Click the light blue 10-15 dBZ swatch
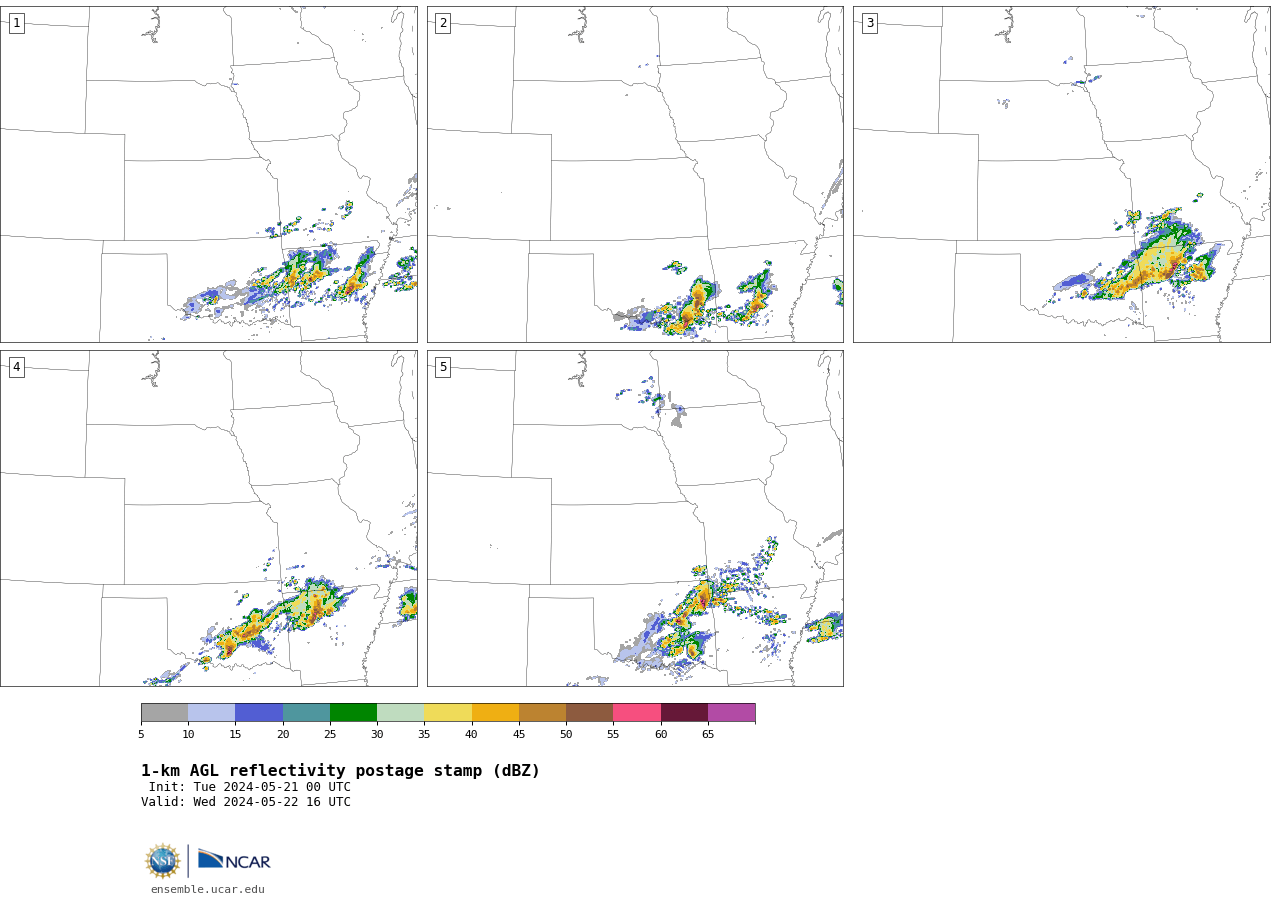This screenshot has height=901, width=1280. [211, 712]
